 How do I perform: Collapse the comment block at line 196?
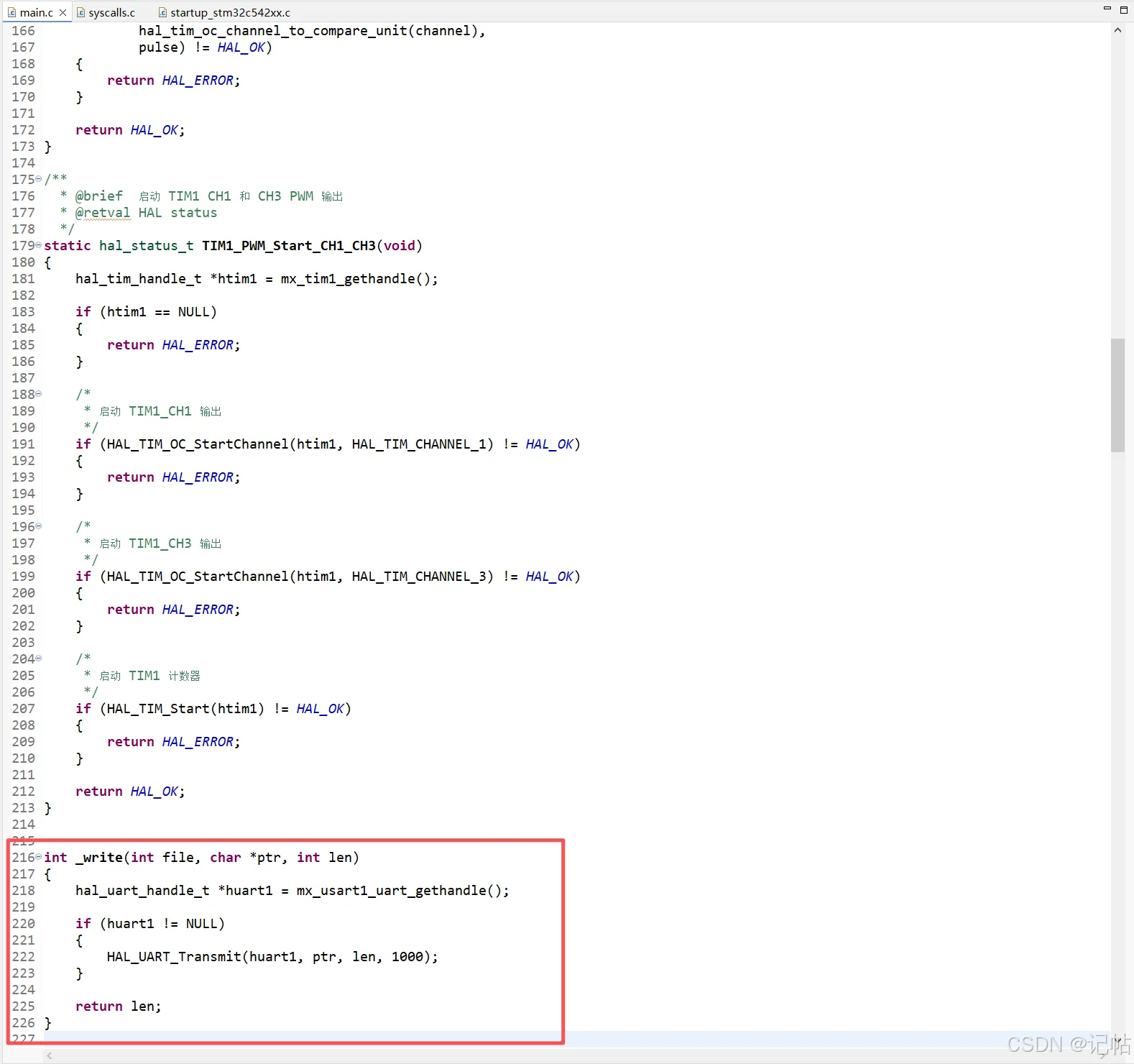(39, 526)
